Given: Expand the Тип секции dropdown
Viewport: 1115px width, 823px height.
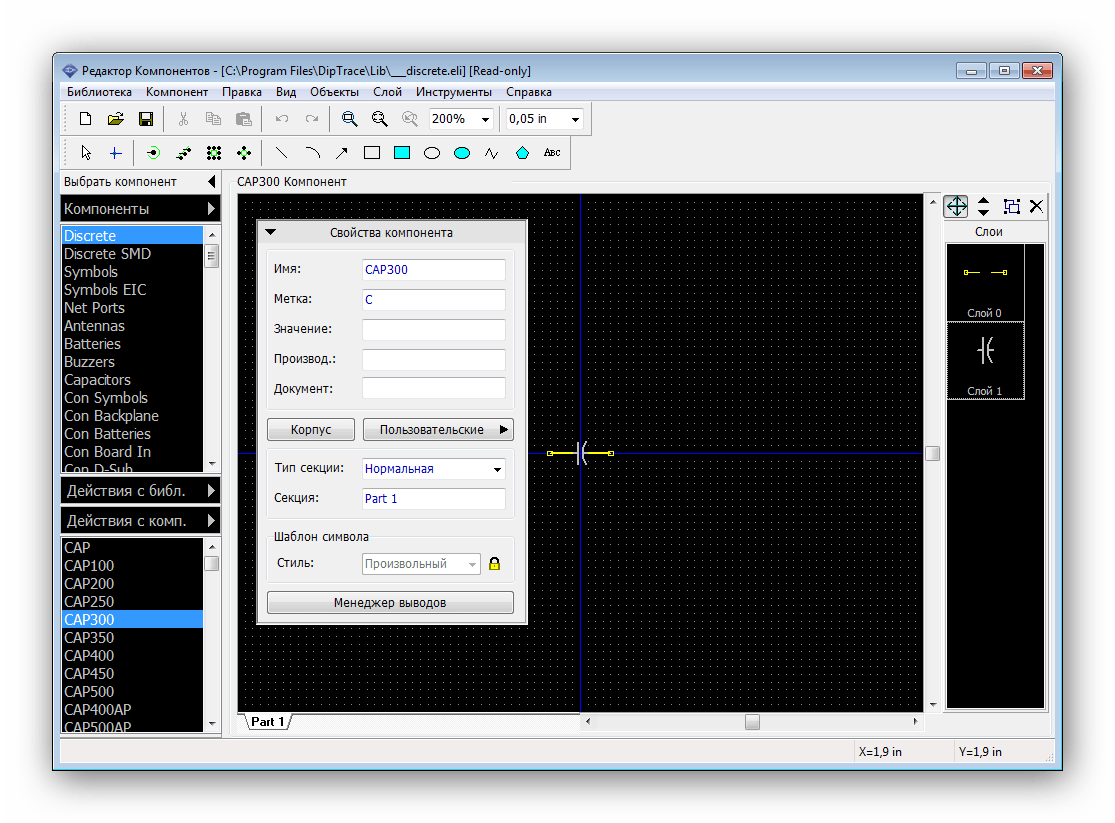Looking at the screenshot, I should pos(497,469).
